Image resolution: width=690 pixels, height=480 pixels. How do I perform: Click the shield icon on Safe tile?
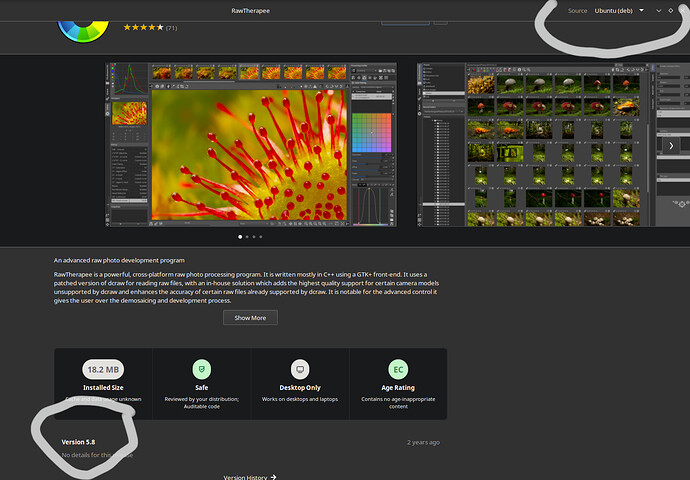202,369
